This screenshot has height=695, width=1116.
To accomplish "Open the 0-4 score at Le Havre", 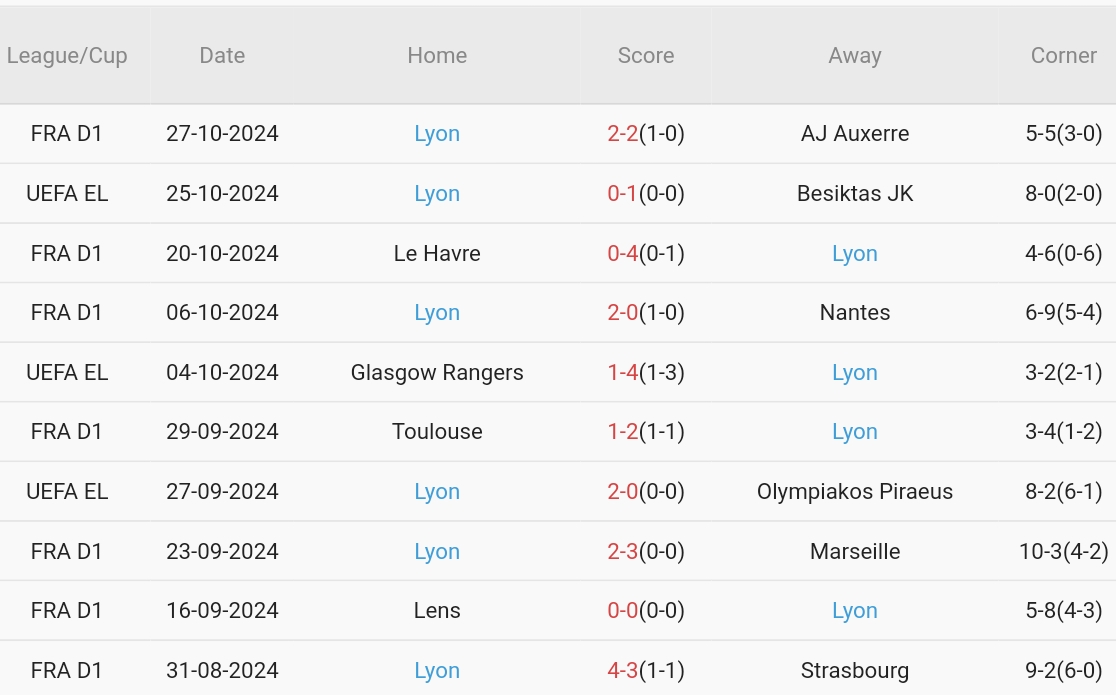I will pos(623,254).
